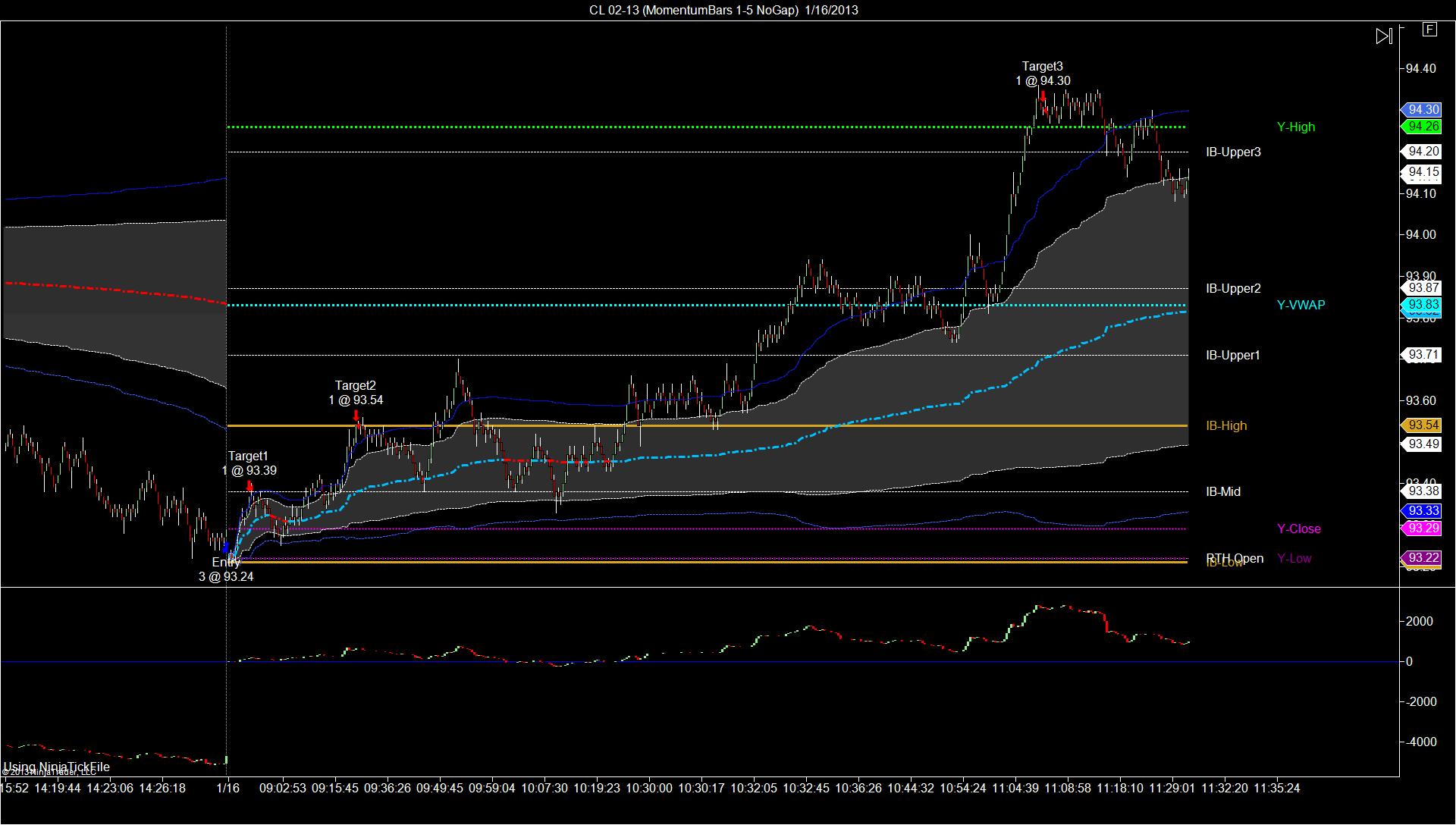Image resolution: width=1456 pixels, height=825 pixels.
Task: Click the Target3 1 @ 94.30 execution label
Action: point(1043,74)
